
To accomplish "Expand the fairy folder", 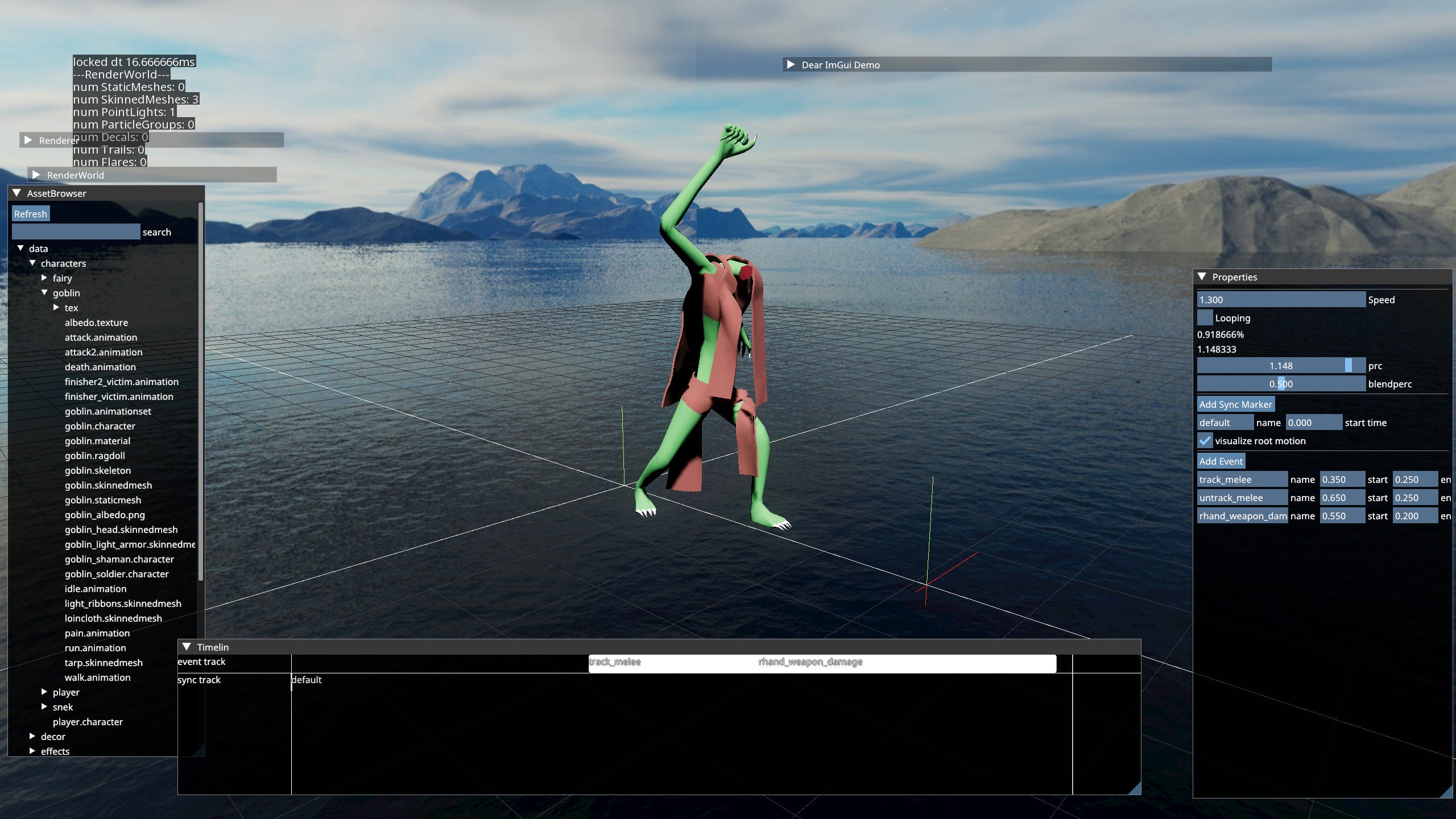I will (44, 278).
